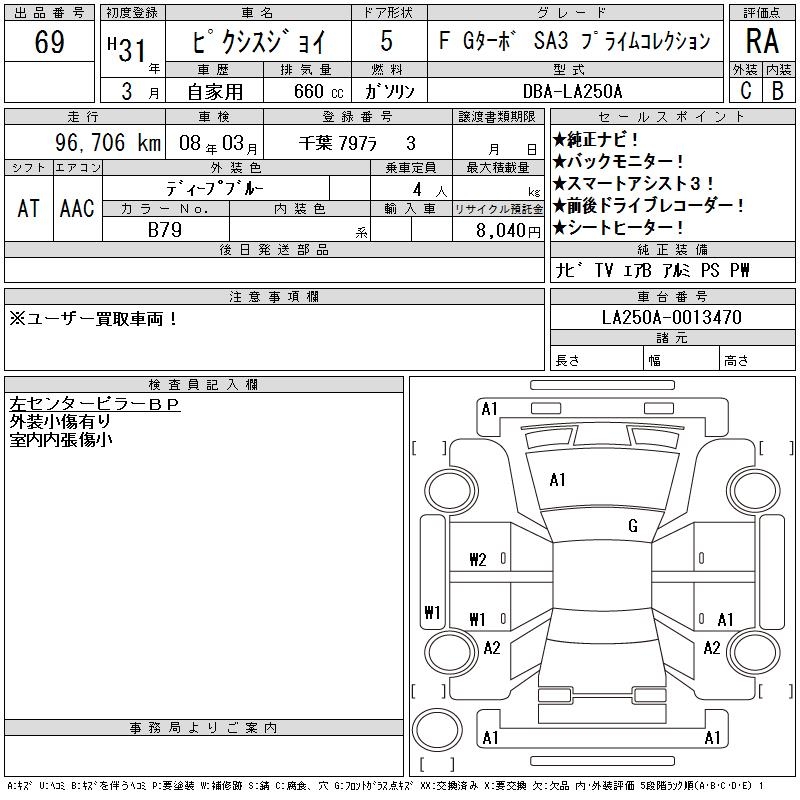Screen dimensions: 800x800
Task: Click the 幅 width field label
Action: pos(654,361)
